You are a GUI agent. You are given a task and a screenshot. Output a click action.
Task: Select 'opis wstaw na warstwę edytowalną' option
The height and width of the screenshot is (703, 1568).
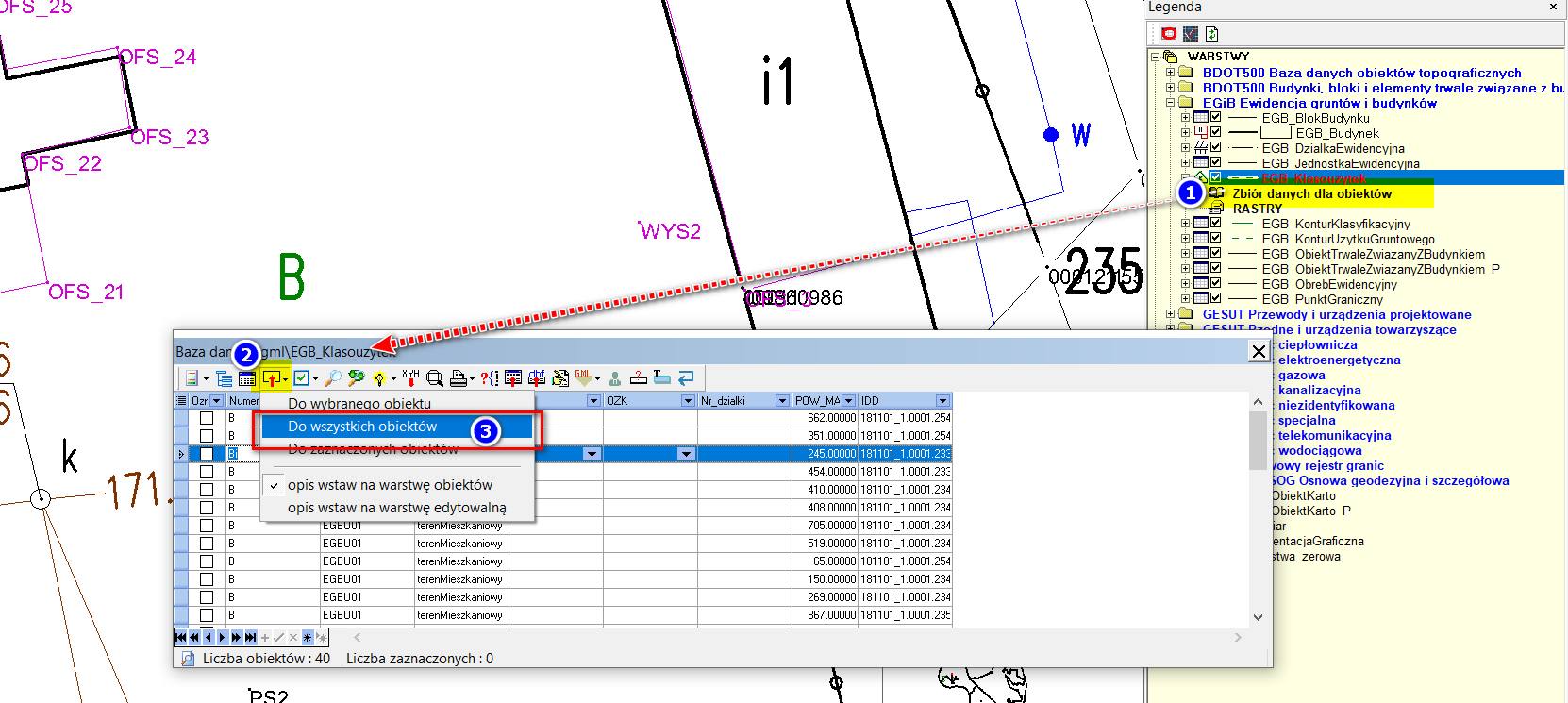point(396,508)
